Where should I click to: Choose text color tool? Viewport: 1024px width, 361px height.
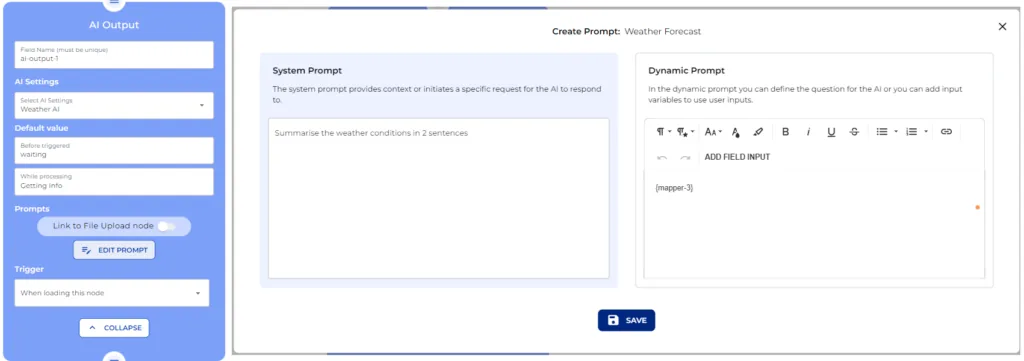(x=736, y=132)
